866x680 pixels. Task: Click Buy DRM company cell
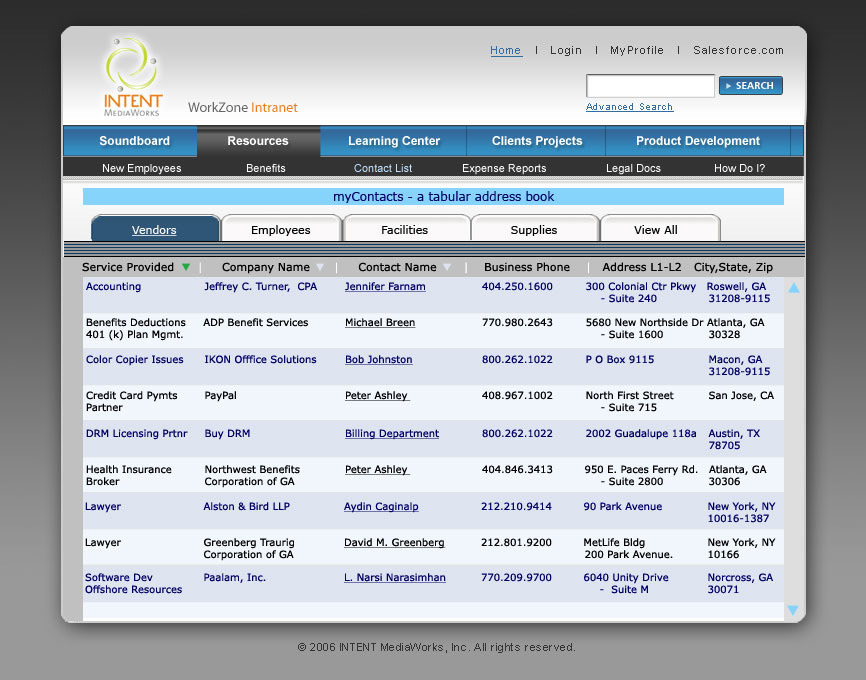pos(227,434)
